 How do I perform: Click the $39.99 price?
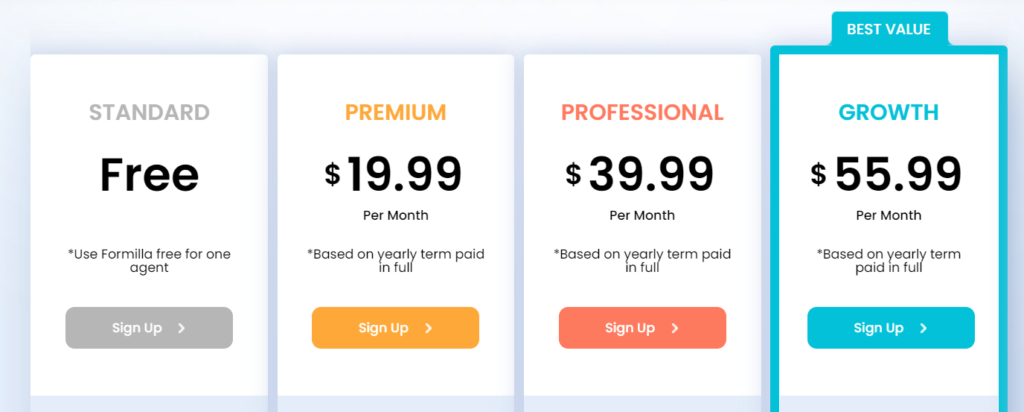pyautogui.click(x=640, y=174)
